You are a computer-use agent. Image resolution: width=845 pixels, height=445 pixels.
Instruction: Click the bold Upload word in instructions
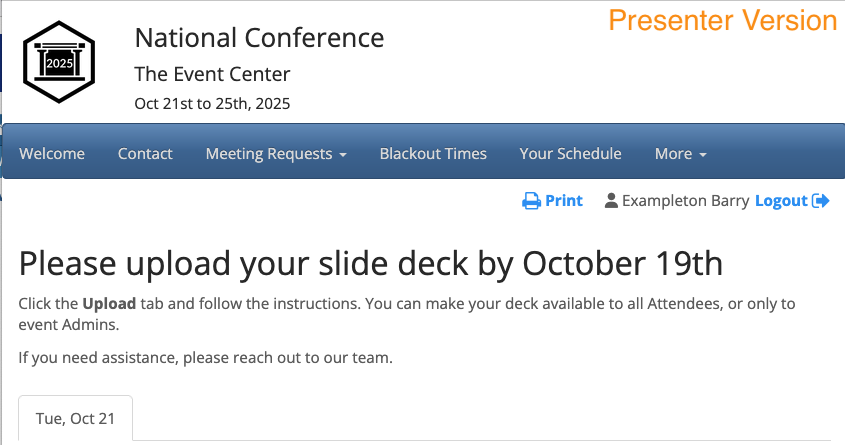click(102, 304)
